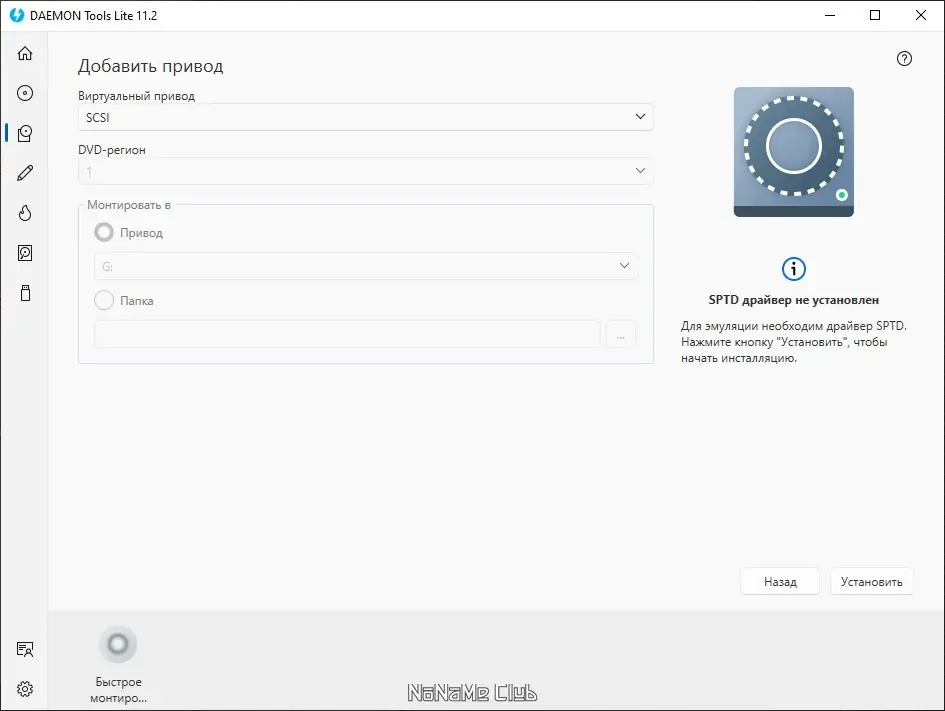Click the help question mark icon
945x711 pixels.
[x=904, y=58]
